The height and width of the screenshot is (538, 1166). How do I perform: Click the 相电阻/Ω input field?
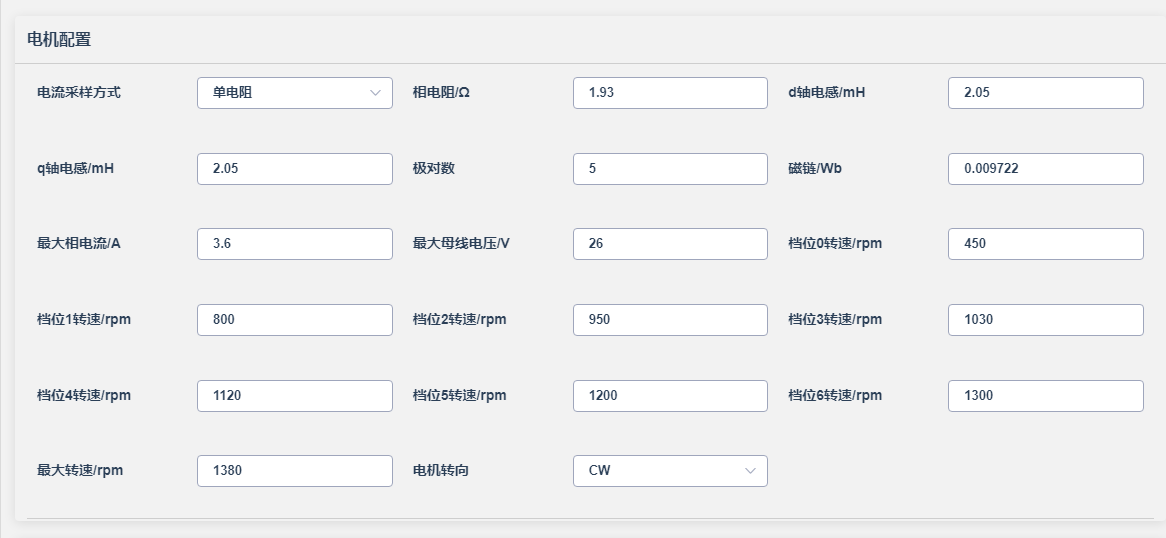670,93
